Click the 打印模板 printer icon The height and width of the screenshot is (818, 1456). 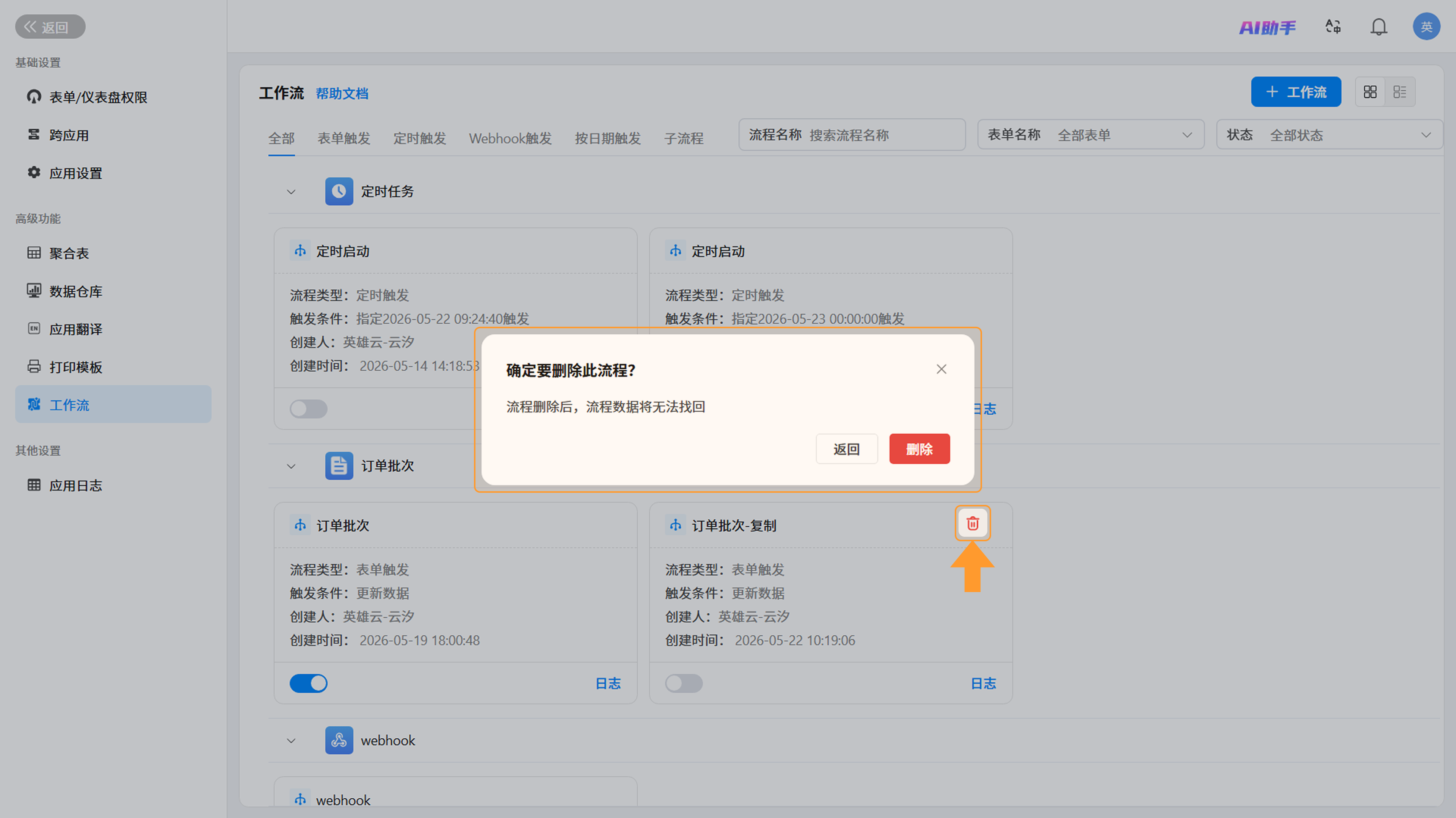pyautogui.click(x=34, y=366)
